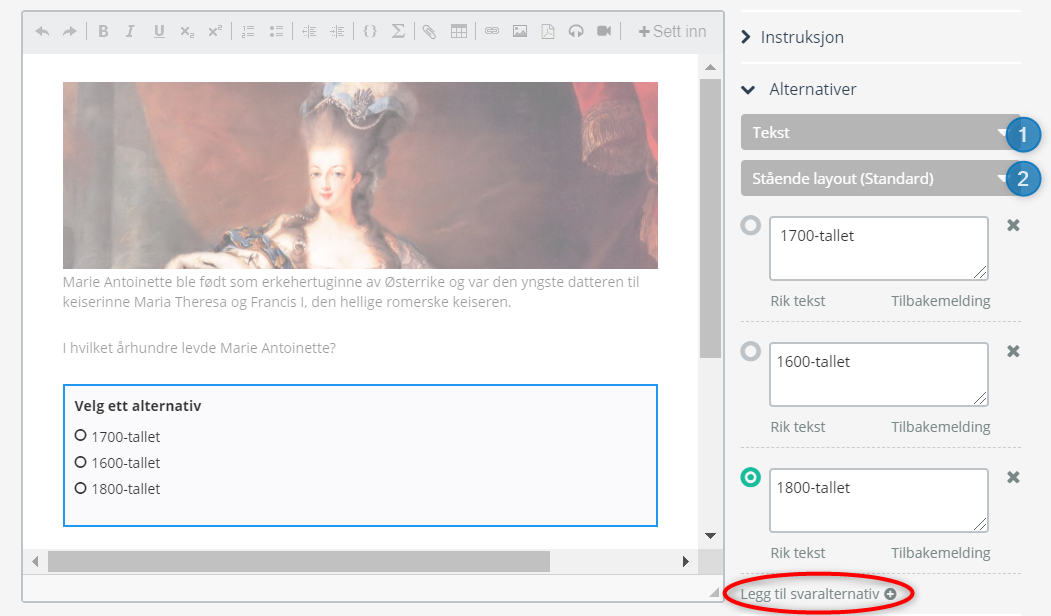This screenshot has height=616, width=1051.
Task: Open the Sett inn menu
Action: point(672,32)
